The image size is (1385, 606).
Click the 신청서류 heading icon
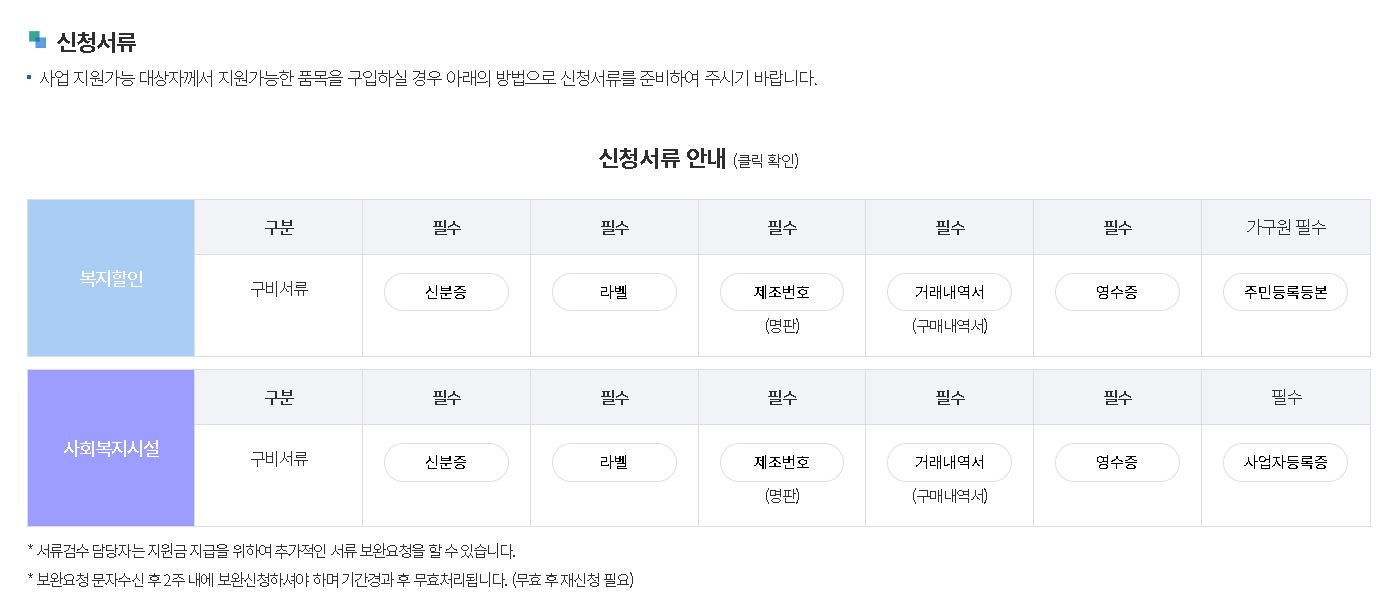tap(37, 39)
